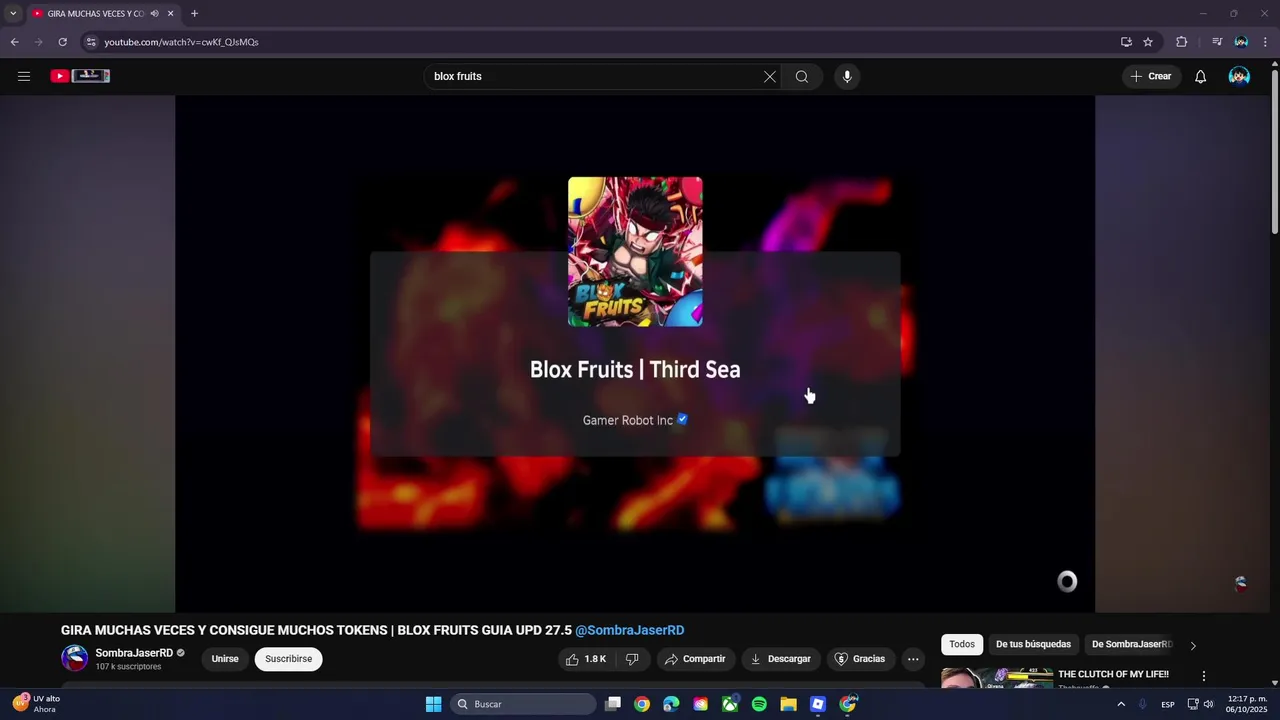Click the page vertical scrollbar
Screen dimensions: 1280x720
(1275, 150)
